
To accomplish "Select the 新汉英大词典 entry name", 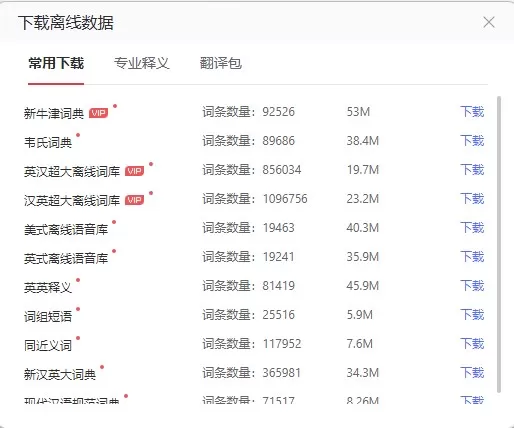I will 60,375.
